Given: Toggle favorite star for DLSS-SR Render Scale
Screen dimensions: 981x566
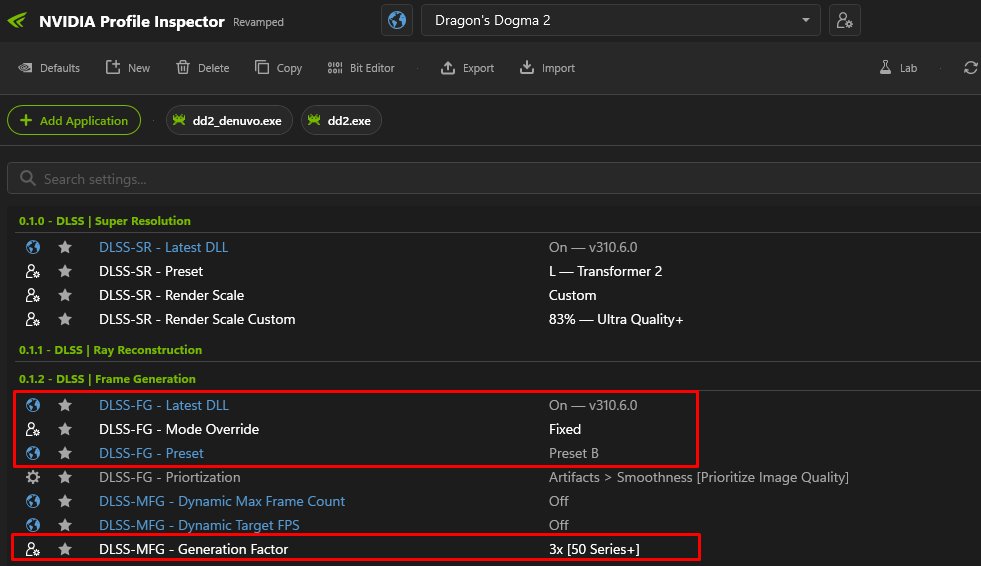Looking at the screenshot, I should [65, 295].
